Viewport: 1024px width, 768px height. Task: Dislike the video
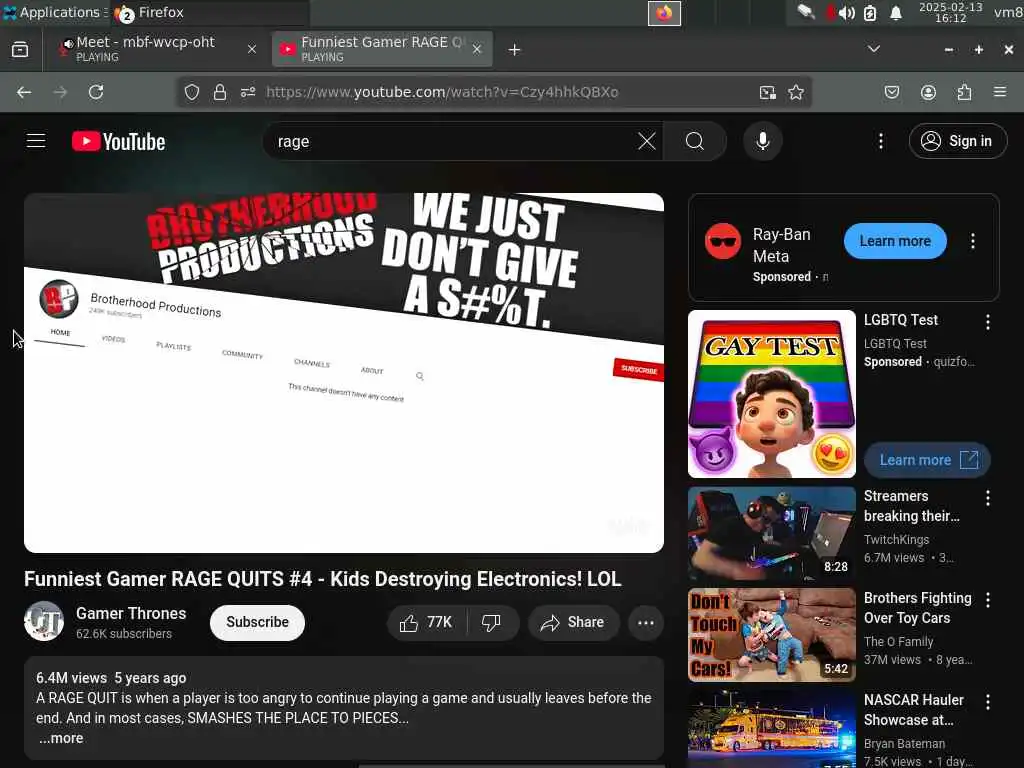pos(491,622)
